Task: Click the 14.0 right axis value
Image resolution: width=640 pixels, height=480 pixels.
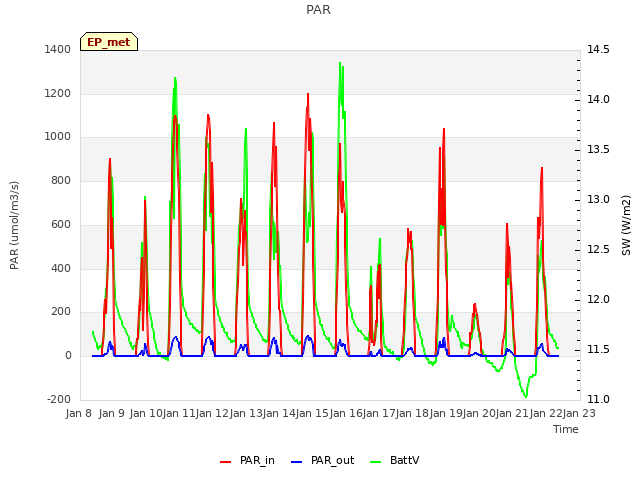Action: pos(598,100)
